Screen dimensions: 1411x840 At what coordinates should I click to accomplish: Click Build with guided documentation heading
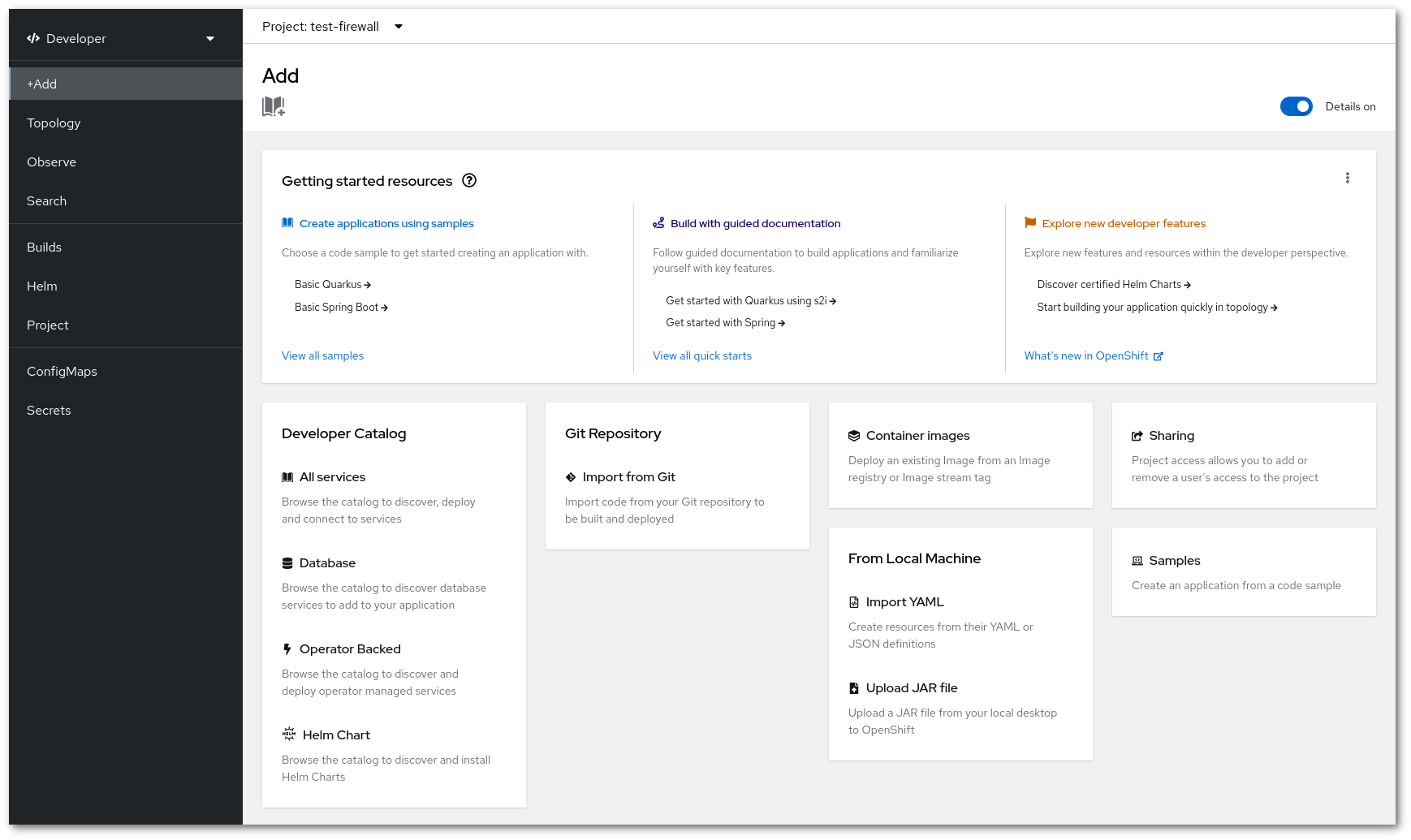click(755, 224)
